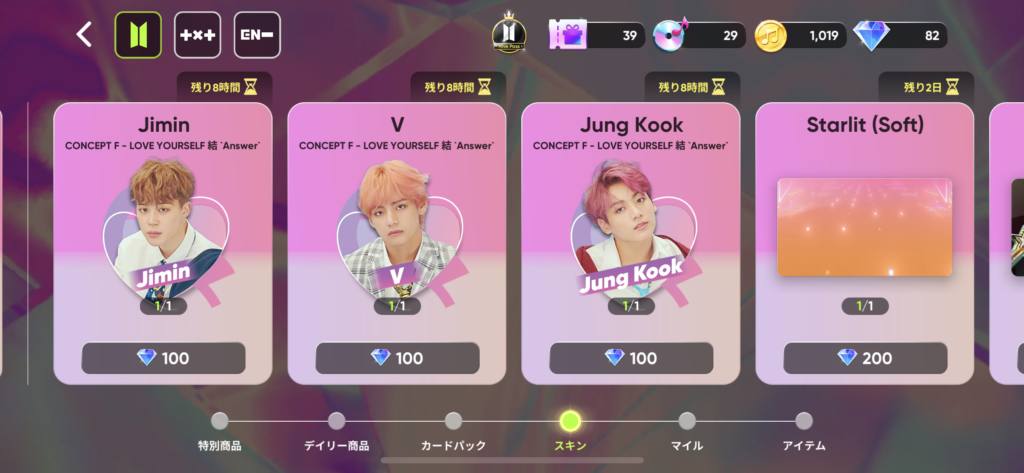Buy Jung Kook skin for 100 diamonds
Viewport: 1024px width, 473px height.
[631, 358]
